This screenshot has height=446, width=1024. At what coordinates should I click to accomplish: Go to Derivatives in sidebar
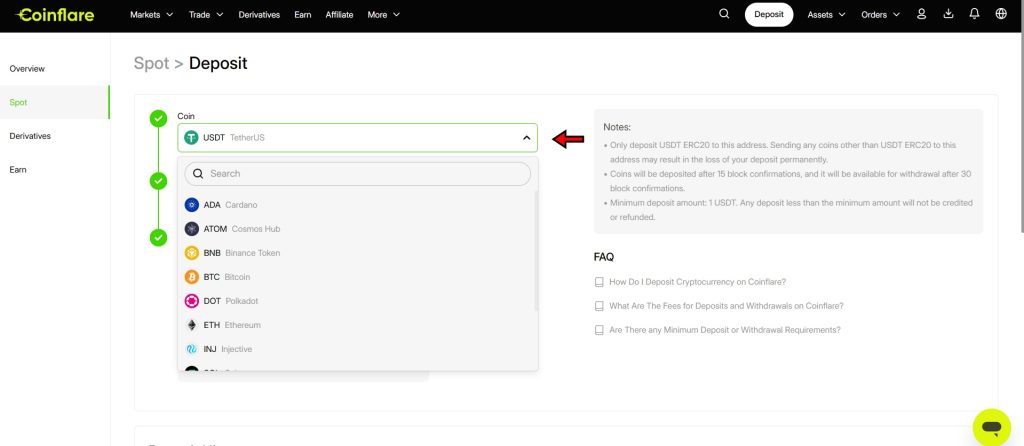pyautogui.click(x=30, y=136)
